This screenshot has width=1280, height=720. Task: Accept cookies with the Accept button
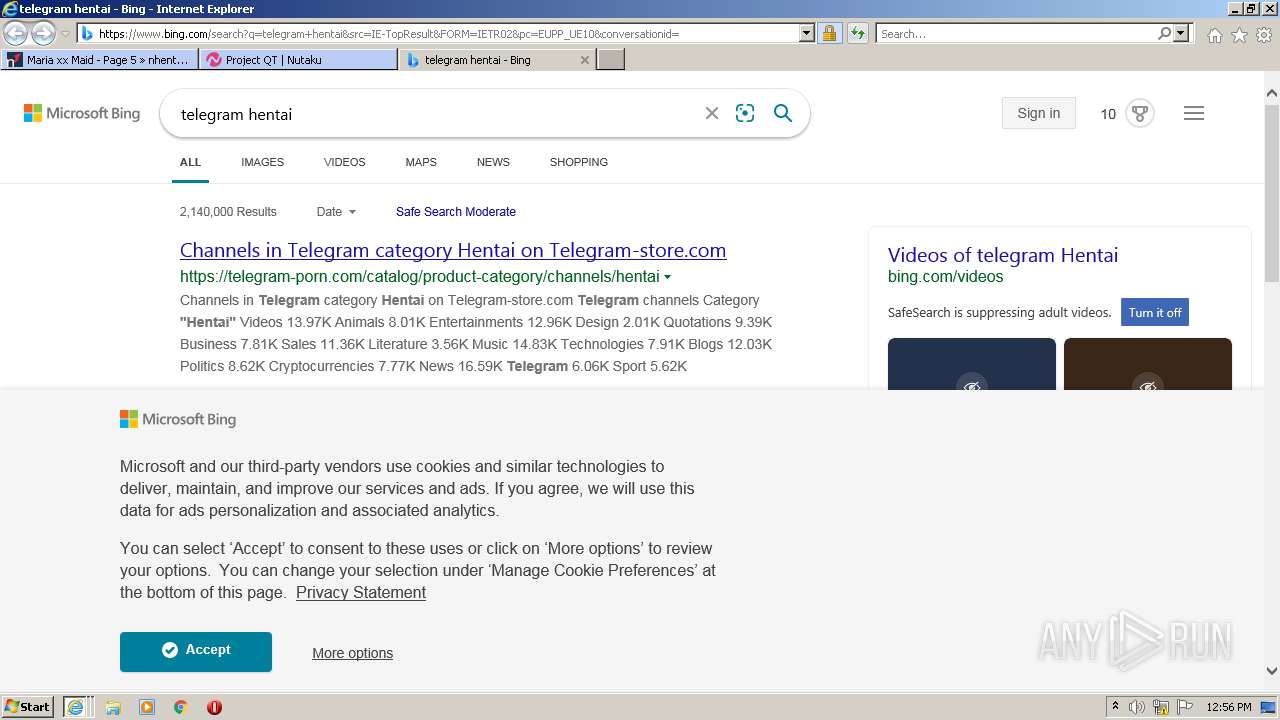[x=196, y=651]
